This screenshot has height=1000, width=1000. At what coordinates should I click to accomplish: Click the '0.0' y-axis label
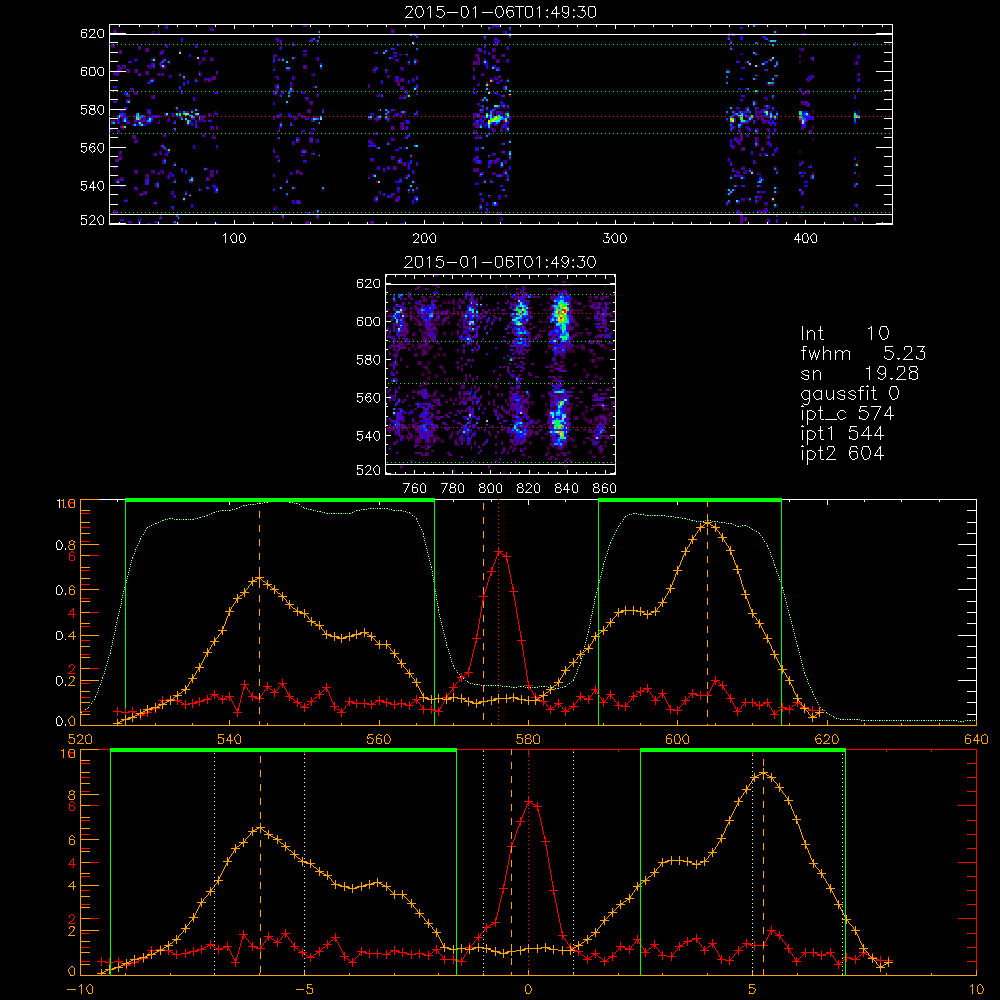tap(66, 722)
